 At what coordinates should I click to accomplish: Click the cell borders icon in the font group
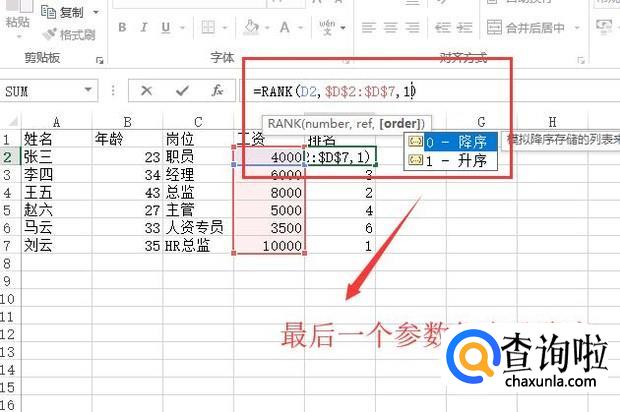[206, 28]
